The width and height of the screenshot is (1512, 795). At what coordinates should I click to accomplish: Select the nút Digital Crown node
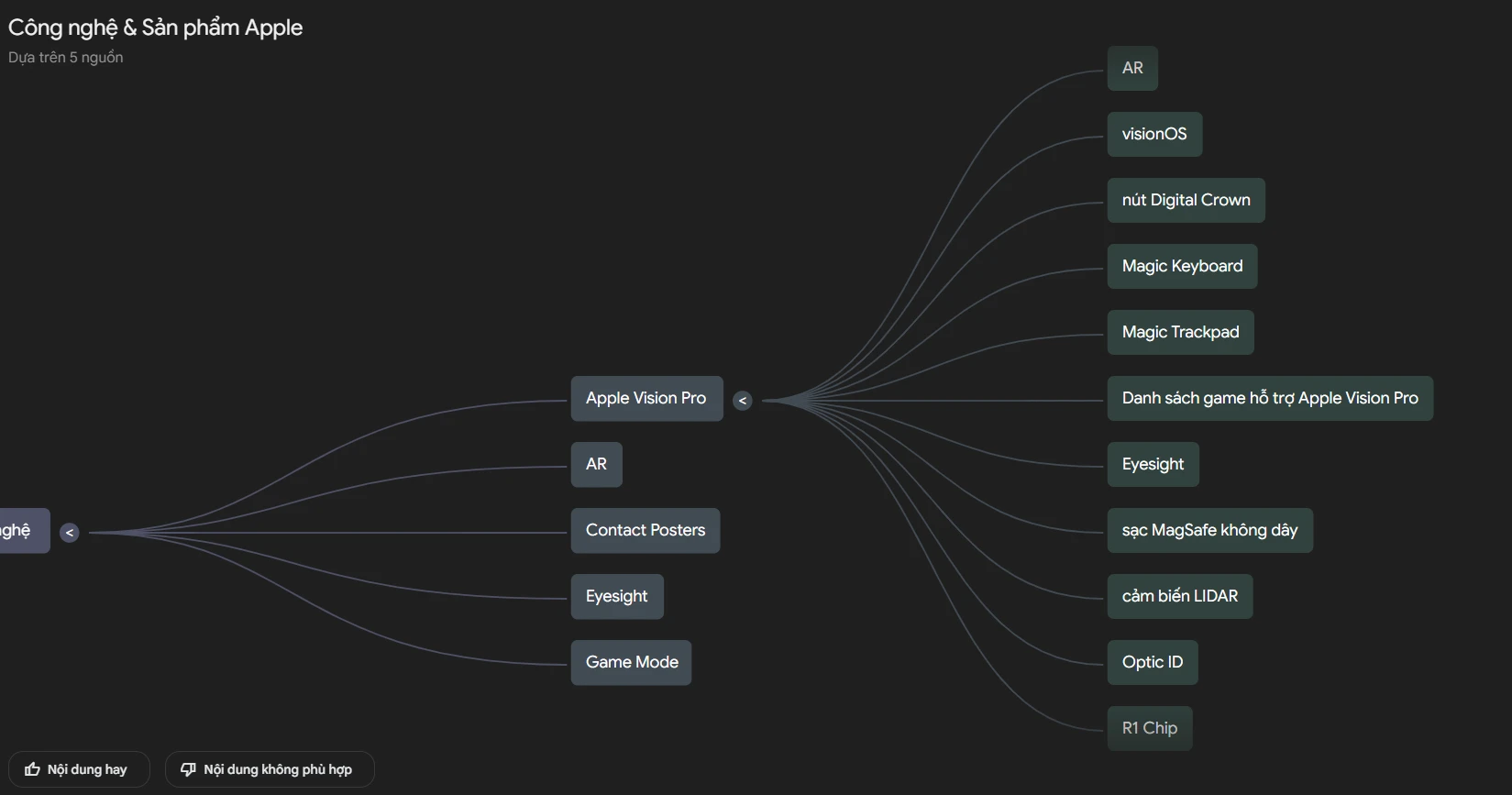pyautogui.click(x=1186, y=201)
